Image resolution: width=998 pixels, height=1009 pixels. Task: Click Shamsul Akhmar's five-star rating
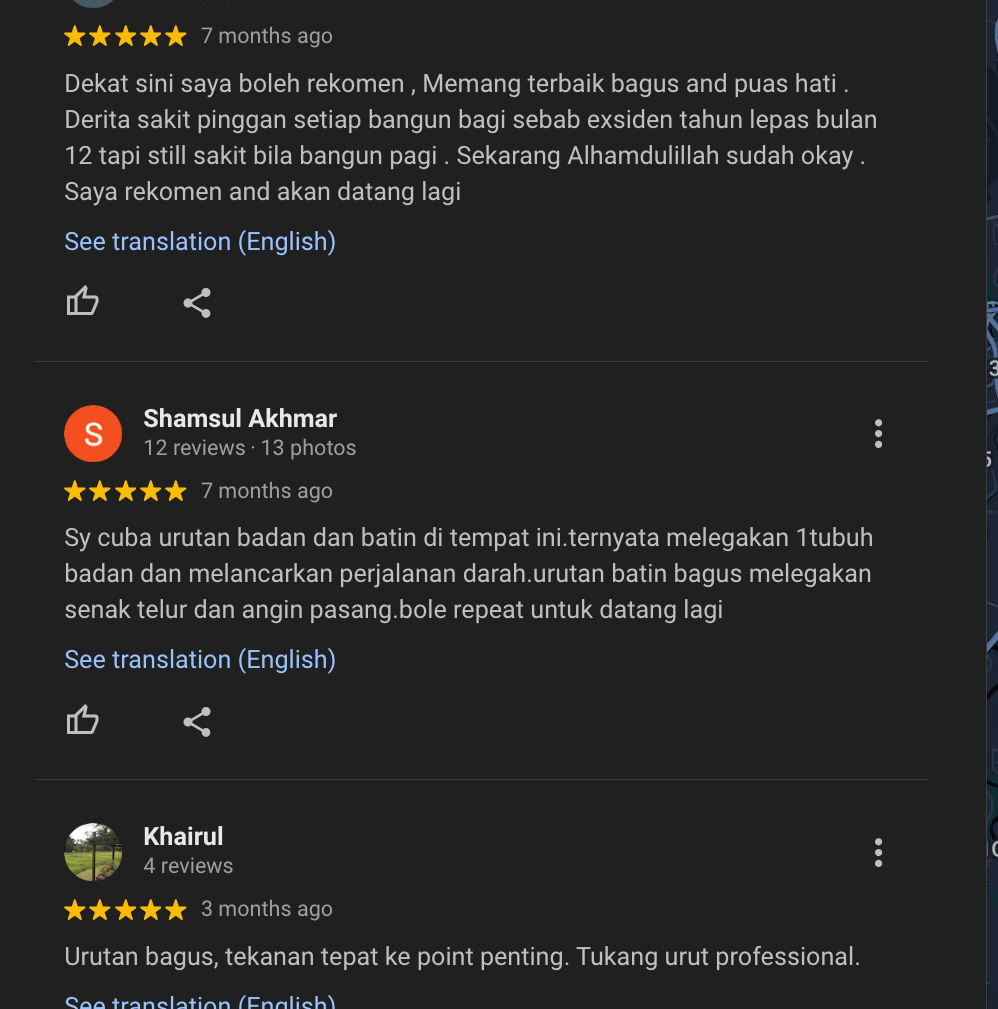(x=125, y=491)
